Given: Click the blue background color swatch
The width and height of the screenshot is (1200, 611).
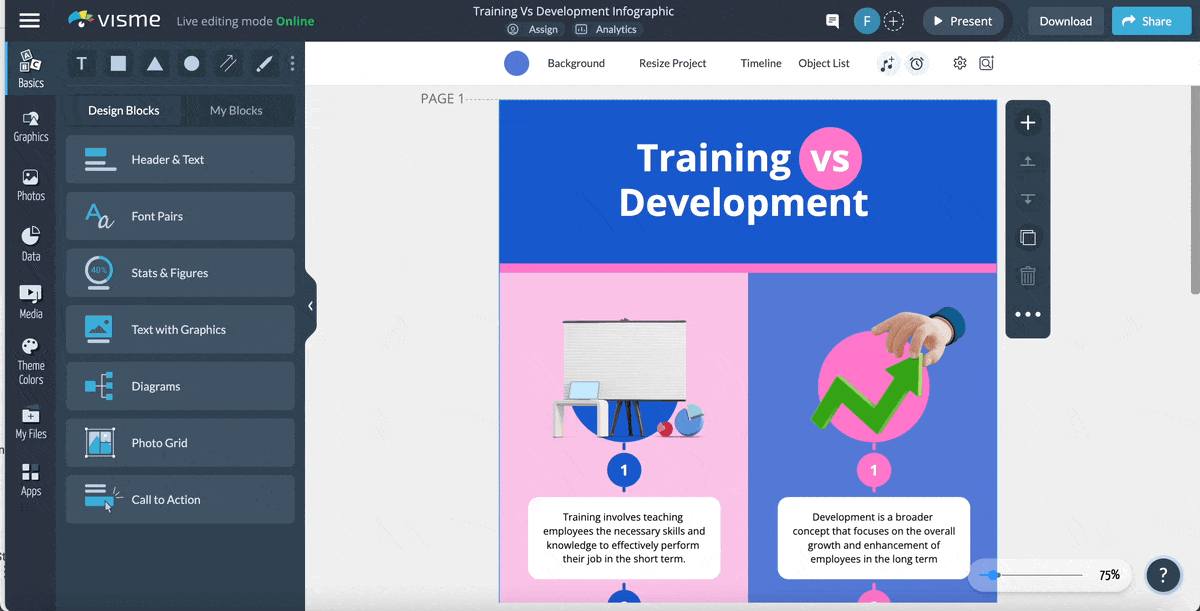Looking at the screenshot, I should coord(516,63).
